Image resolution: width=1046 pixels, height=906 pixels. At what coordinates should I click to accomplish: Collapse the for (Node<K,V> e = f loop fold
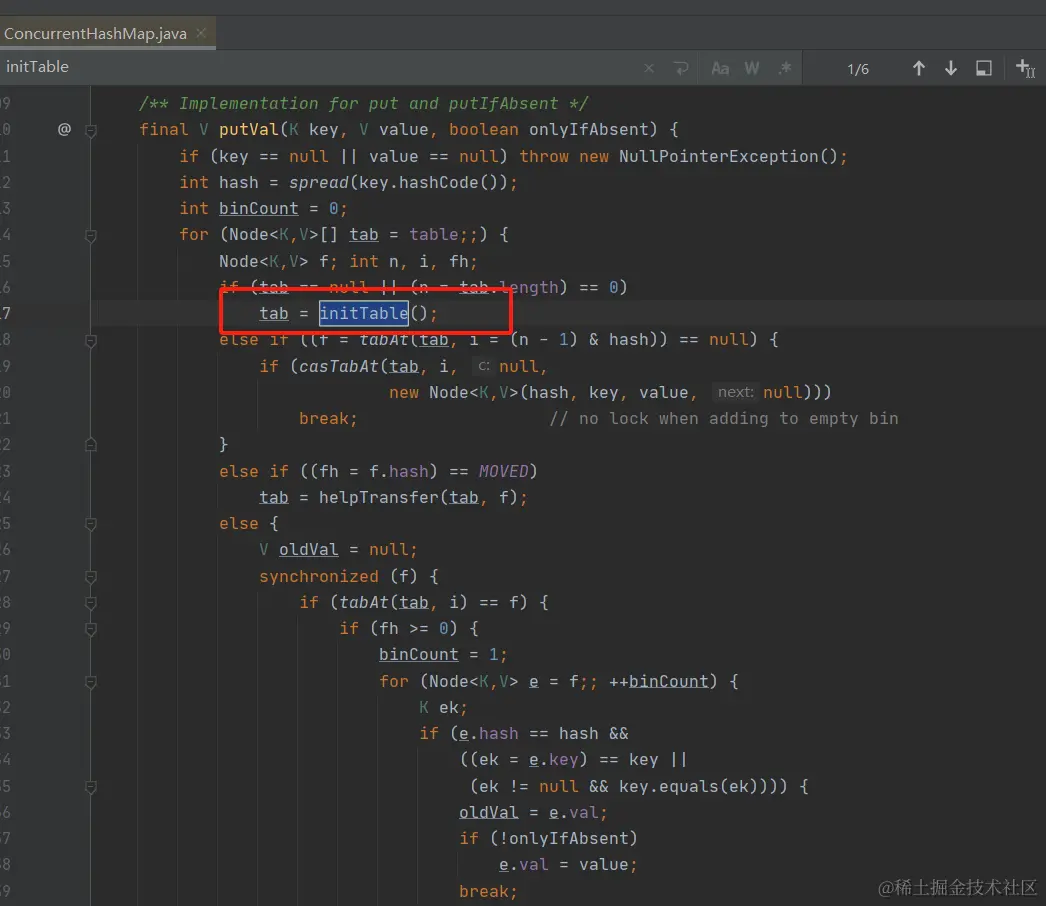pyautogui.click(x=91, y=681)
